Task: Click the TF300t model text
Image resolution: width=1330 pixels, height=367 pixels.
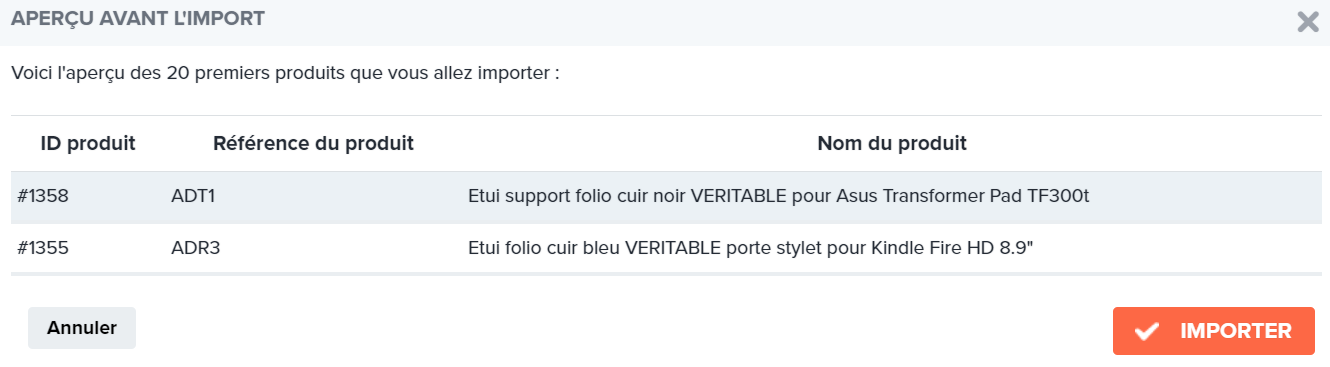Action: [x=1058, y=197]
